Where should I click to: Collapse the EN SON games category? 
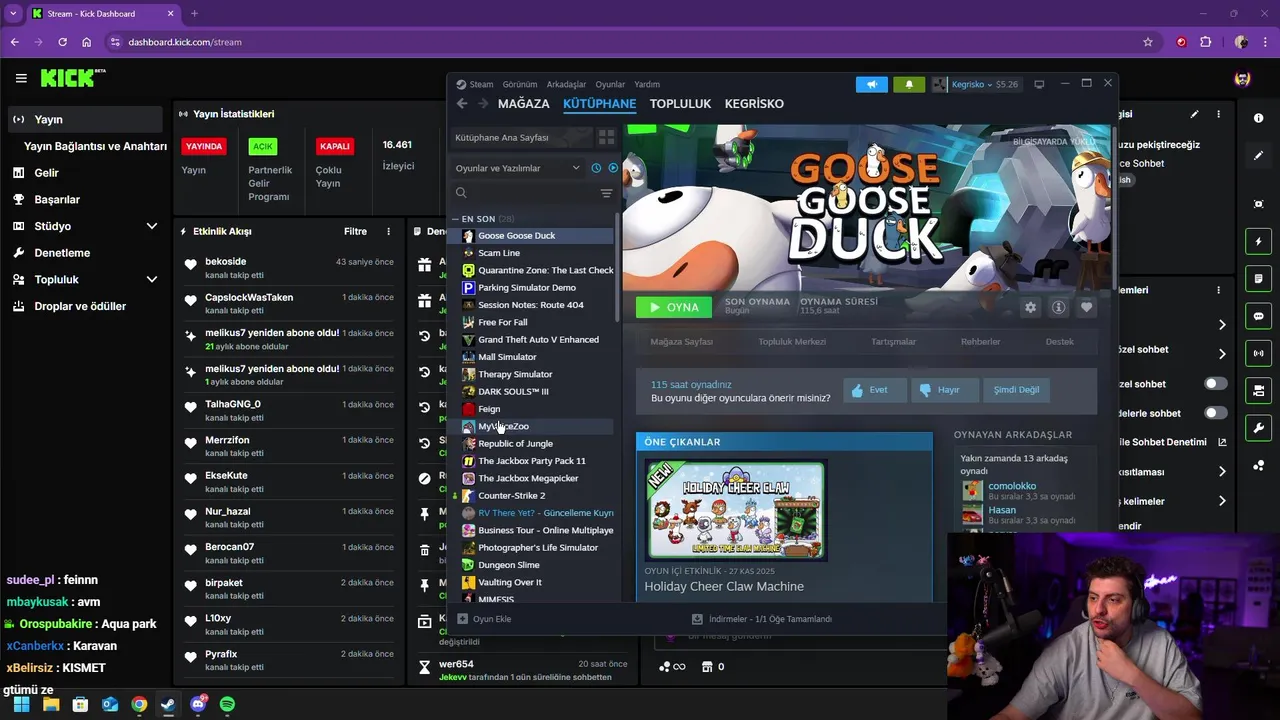click(456, 219)
